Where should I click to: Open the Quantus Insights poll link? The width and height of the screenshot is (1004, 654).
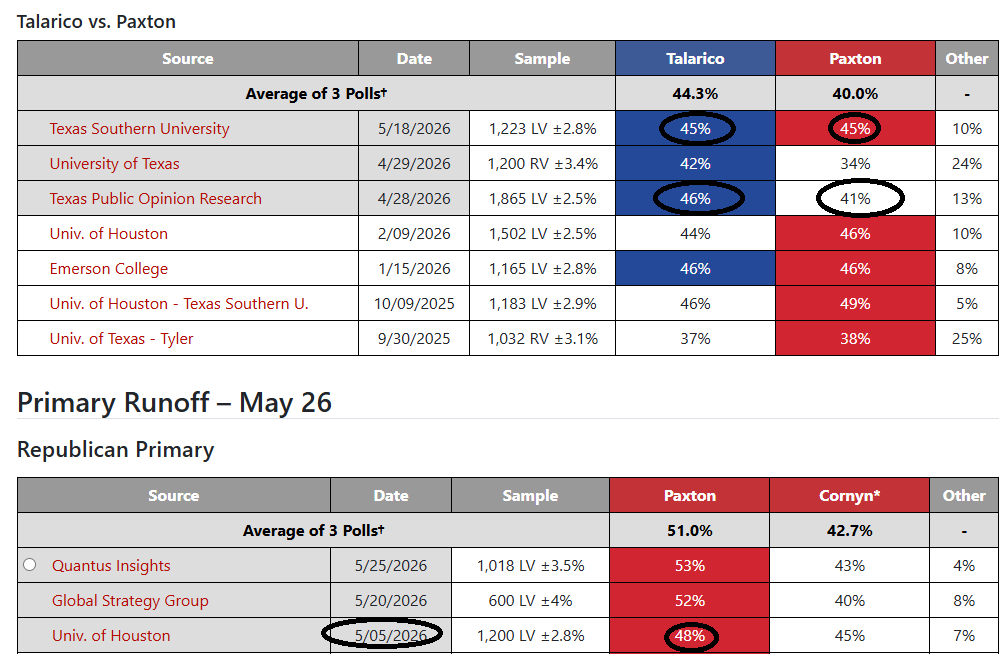tap(111, 566)
